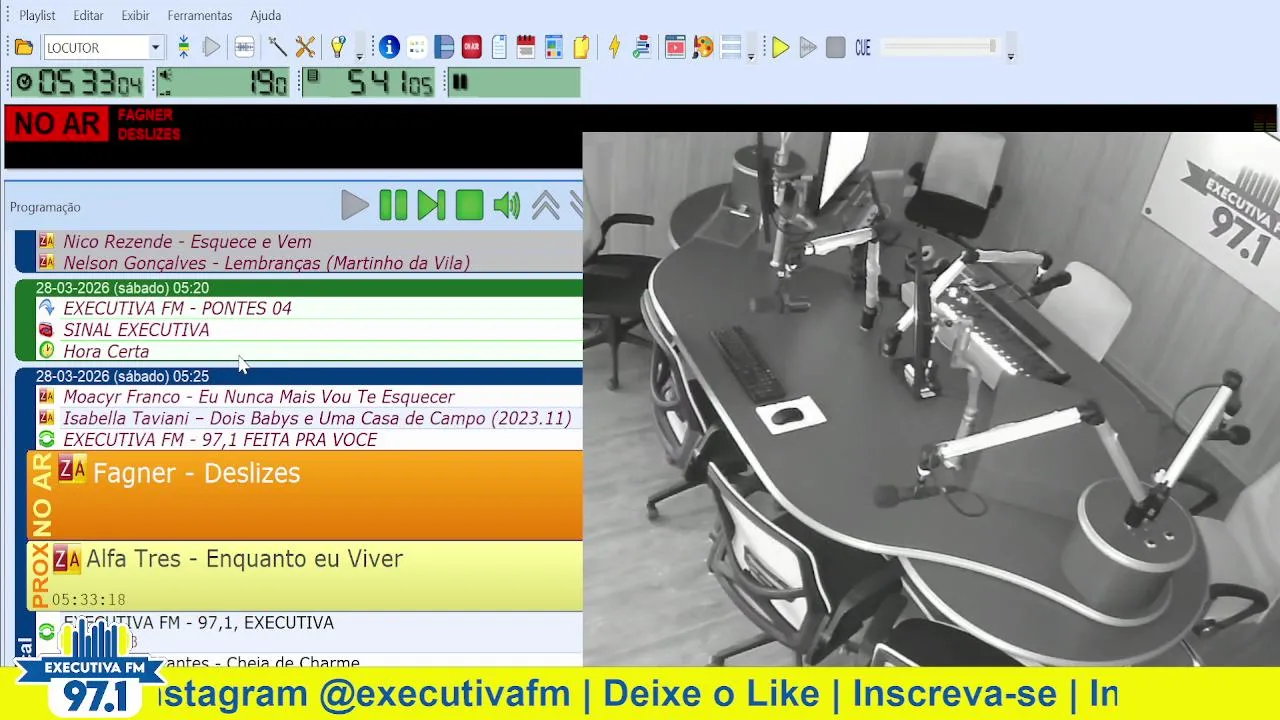
Task: Click the waveform editor icon
Action: (244, 47)
